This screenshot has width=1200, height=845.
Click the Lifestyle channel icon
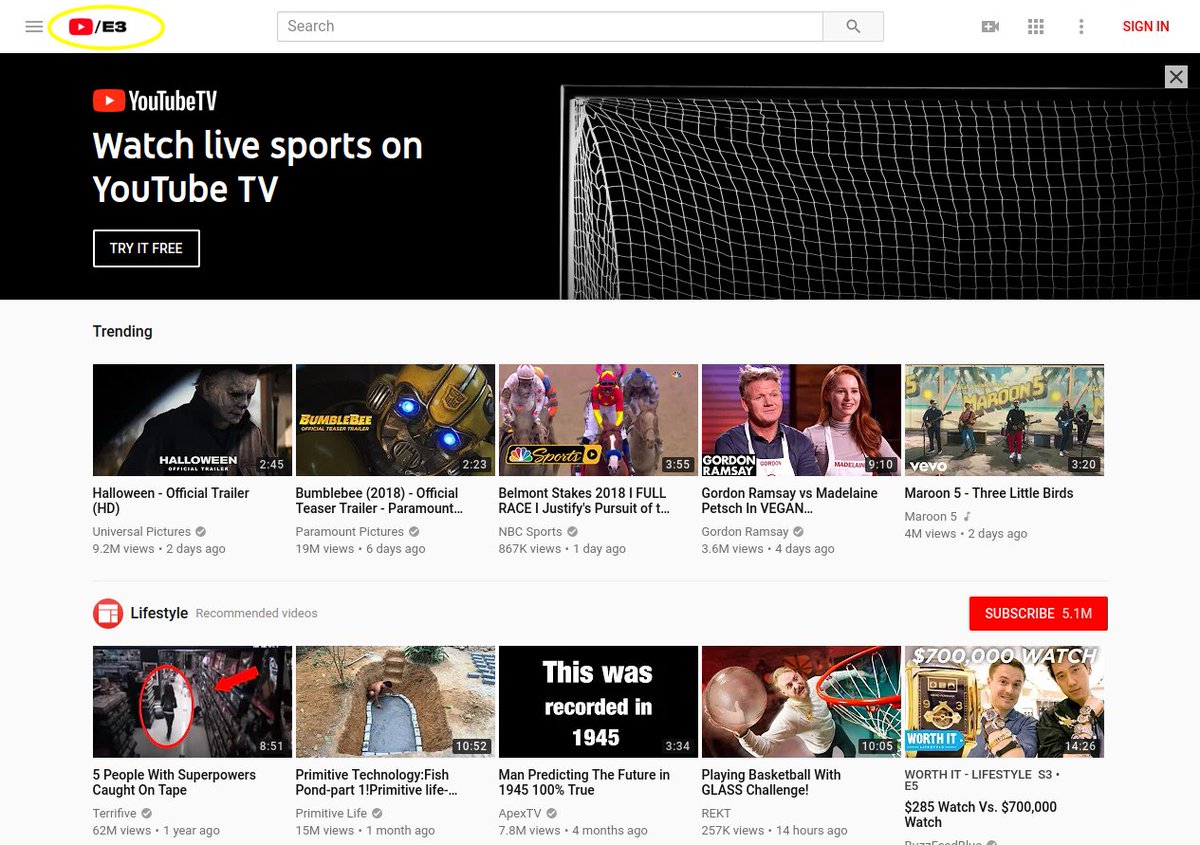pos(107,613)
